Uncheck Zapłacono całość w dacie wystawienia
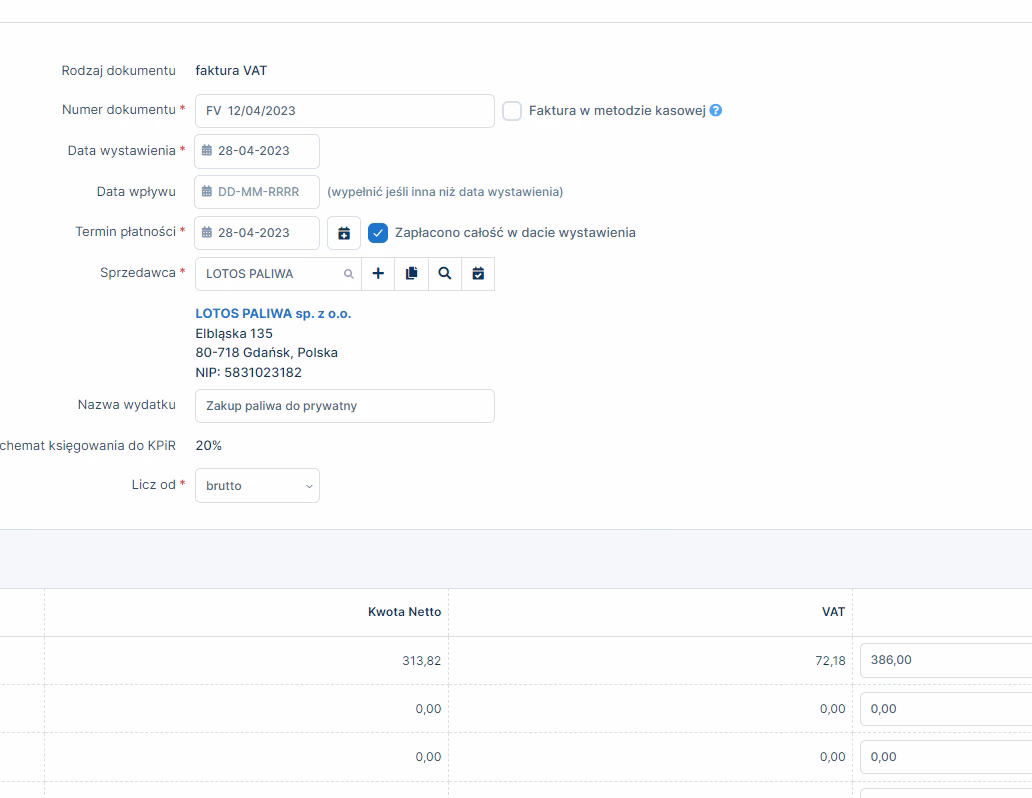The height and width of the screenshot is (798, 1032). [378, 233]
